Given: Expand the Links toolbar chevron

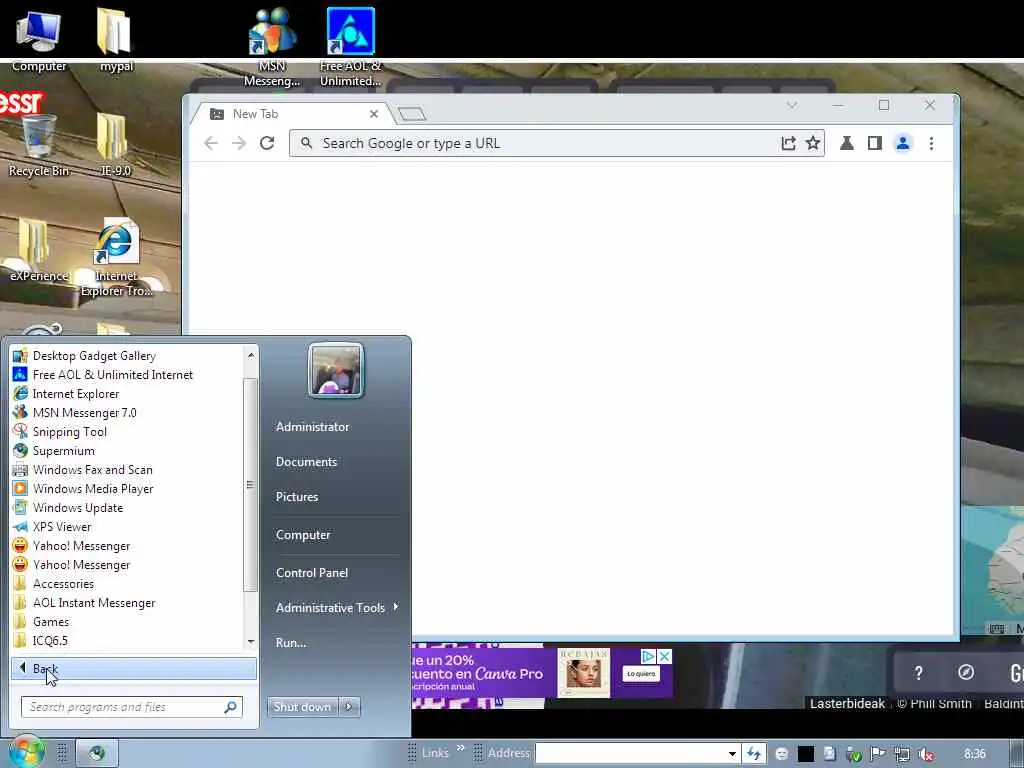Looking at the screenshot, I should [x=460, y=748].
